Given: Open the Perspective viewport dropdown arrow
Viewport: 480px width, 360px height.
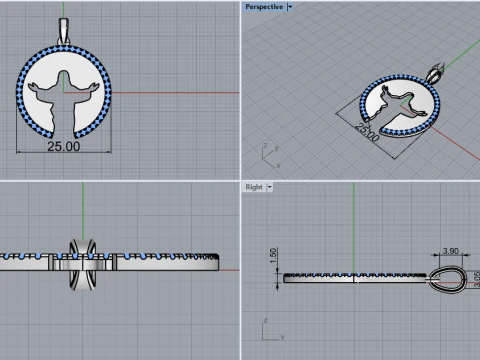Looking at the screenshot, I should 290,7.
